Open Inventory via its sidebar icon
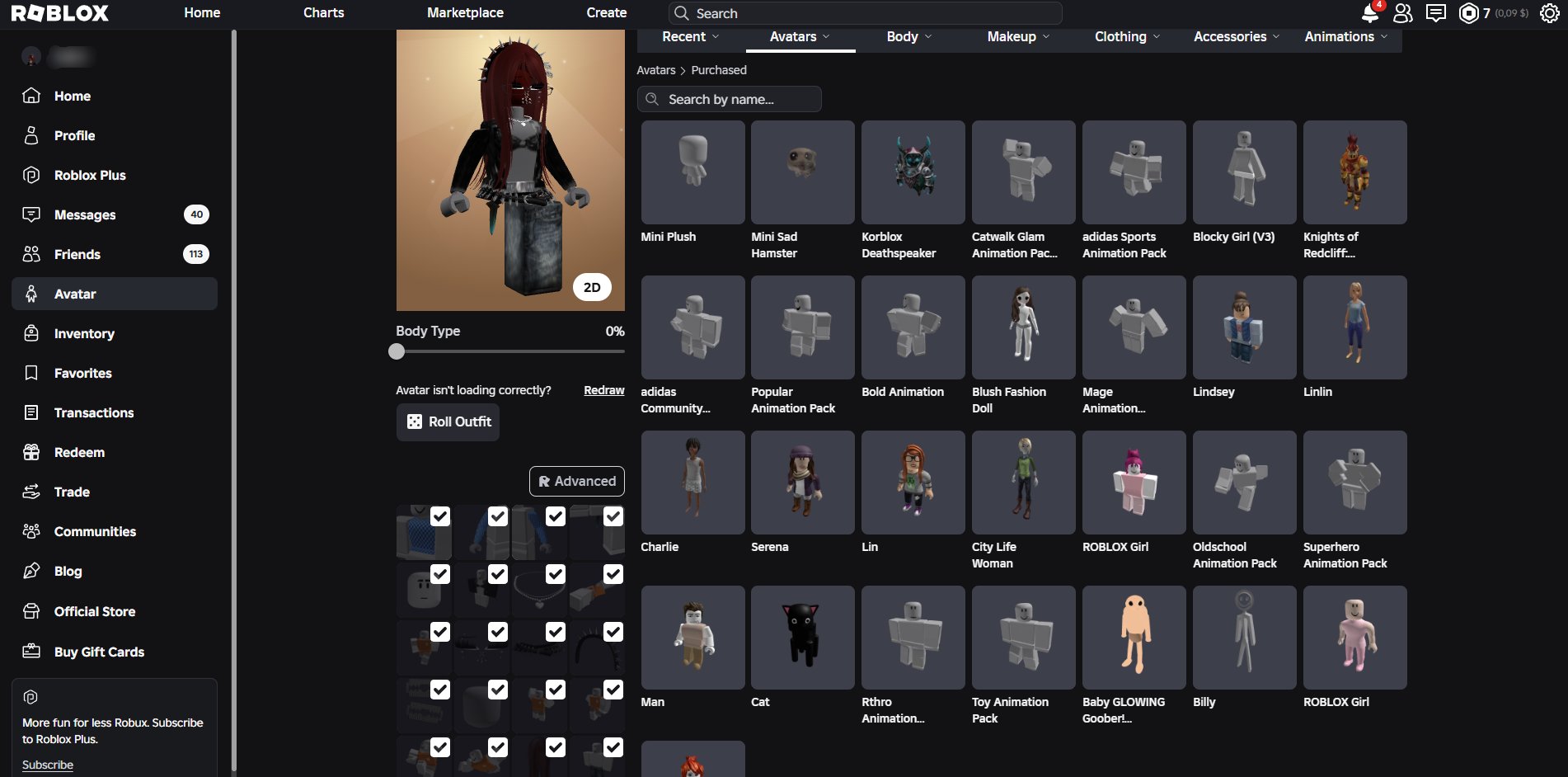The height and width of the screenshot is (777, 1568). [31, 333]
